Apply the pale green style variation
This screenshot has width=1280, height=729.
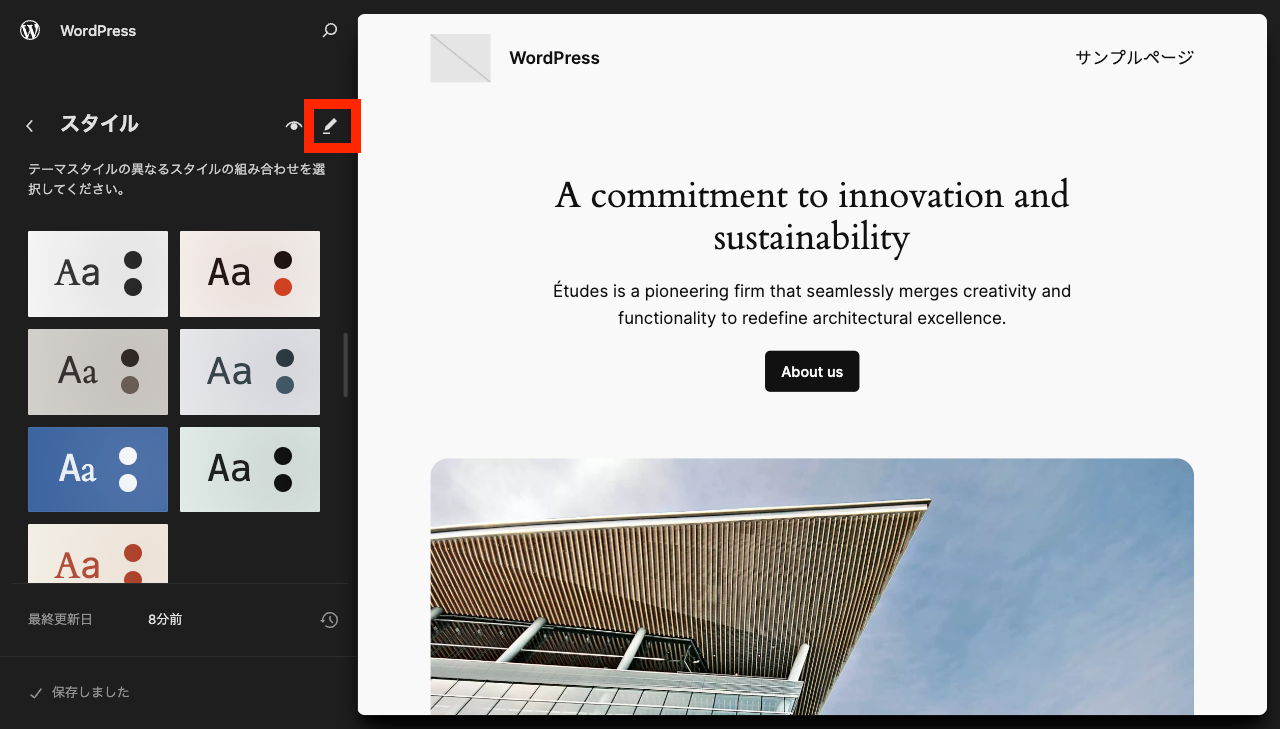pos(250,469)
